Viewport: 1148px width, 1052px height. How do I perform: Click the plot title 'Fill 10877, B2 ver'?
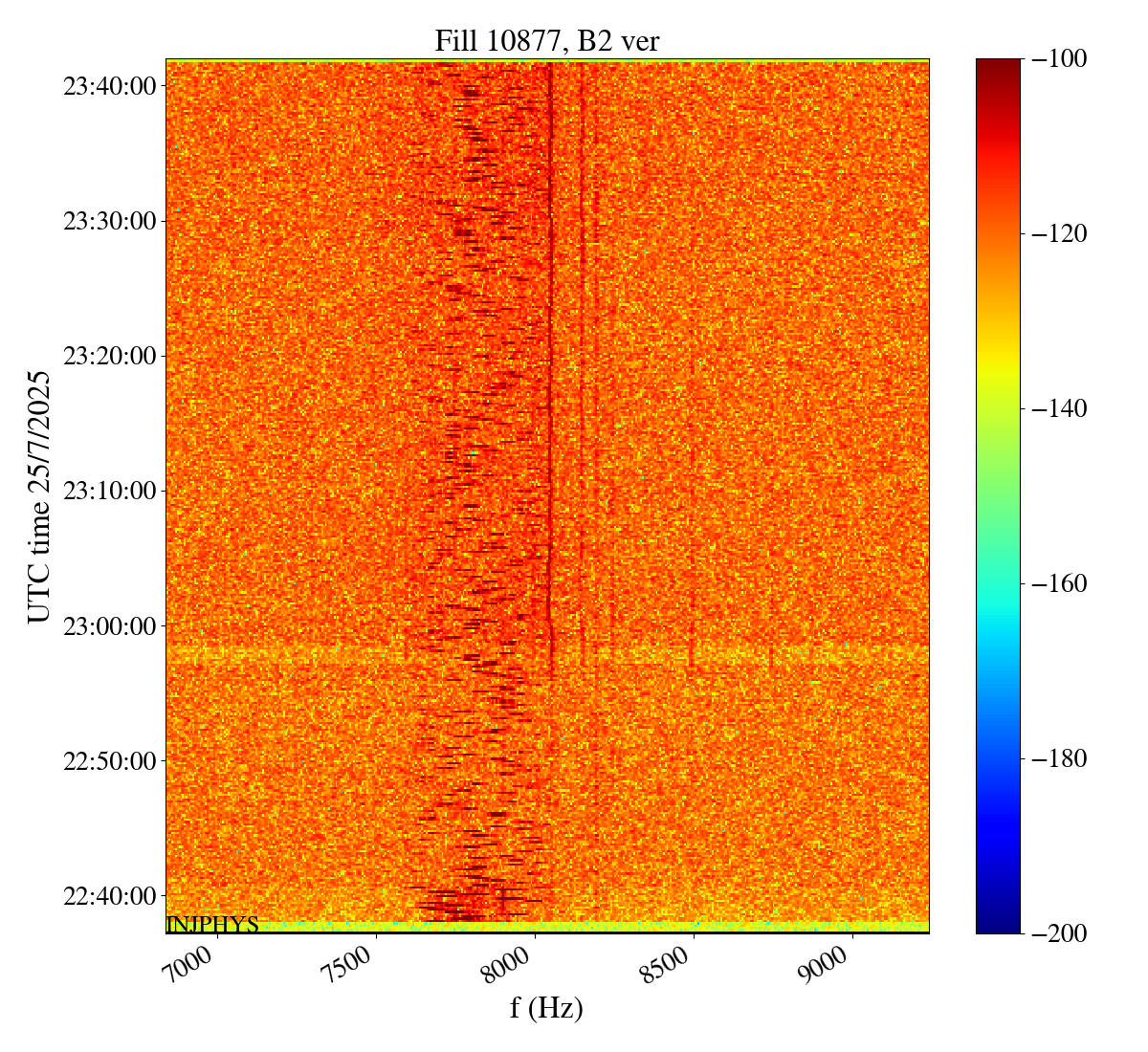click(x=546, y=40)
